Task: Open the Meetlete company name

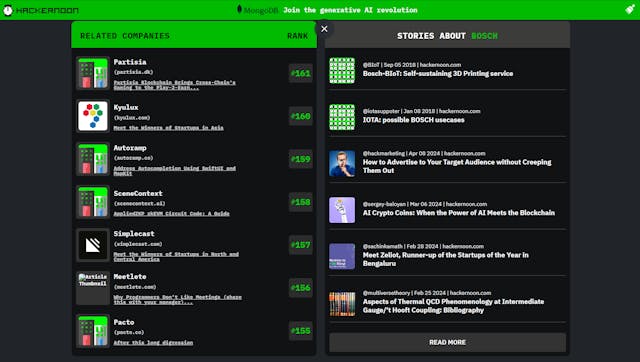Action: (130, 277)
